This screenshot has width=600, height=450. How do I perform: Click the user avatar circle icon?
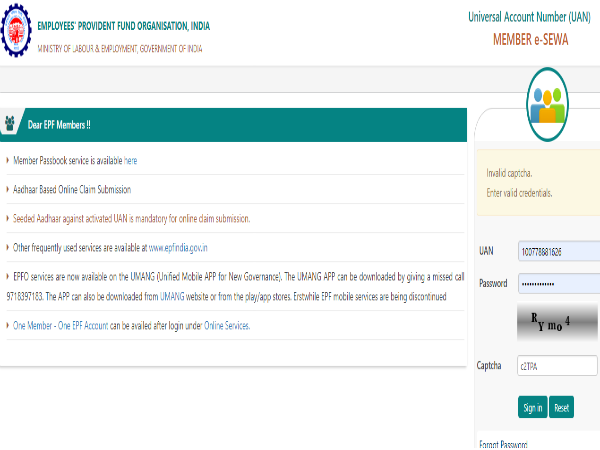pyautogui.click(x=547, y=97)
